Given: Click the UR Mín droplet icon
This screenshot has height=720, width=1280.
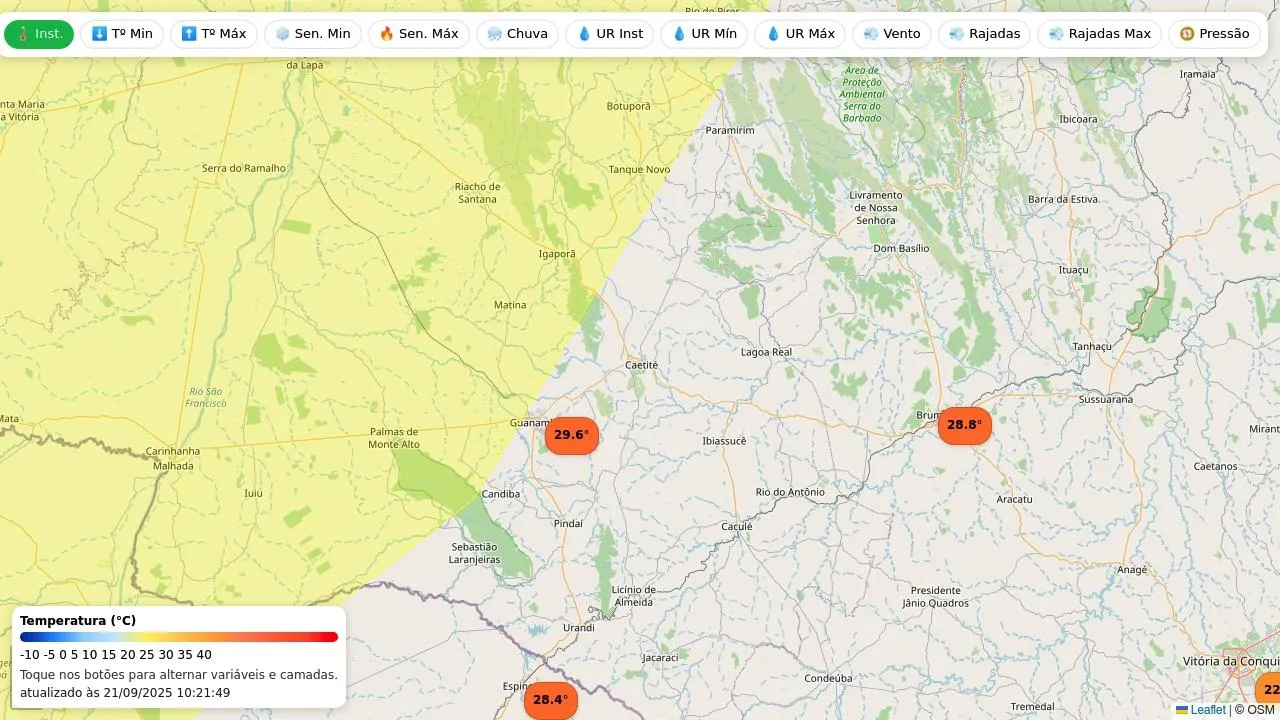Looking at the screenshot, I should [679, 34].
